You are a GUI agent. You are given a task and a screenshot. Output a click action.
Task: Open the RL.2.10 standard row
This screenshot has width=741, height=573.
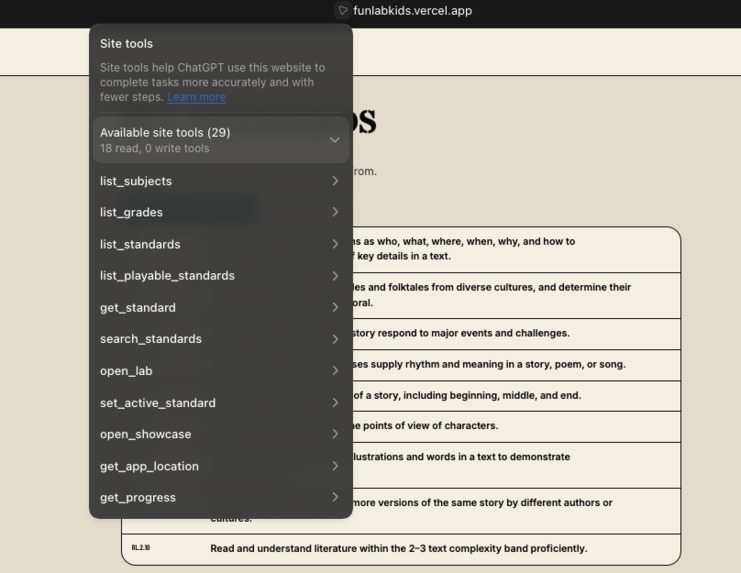401,548
